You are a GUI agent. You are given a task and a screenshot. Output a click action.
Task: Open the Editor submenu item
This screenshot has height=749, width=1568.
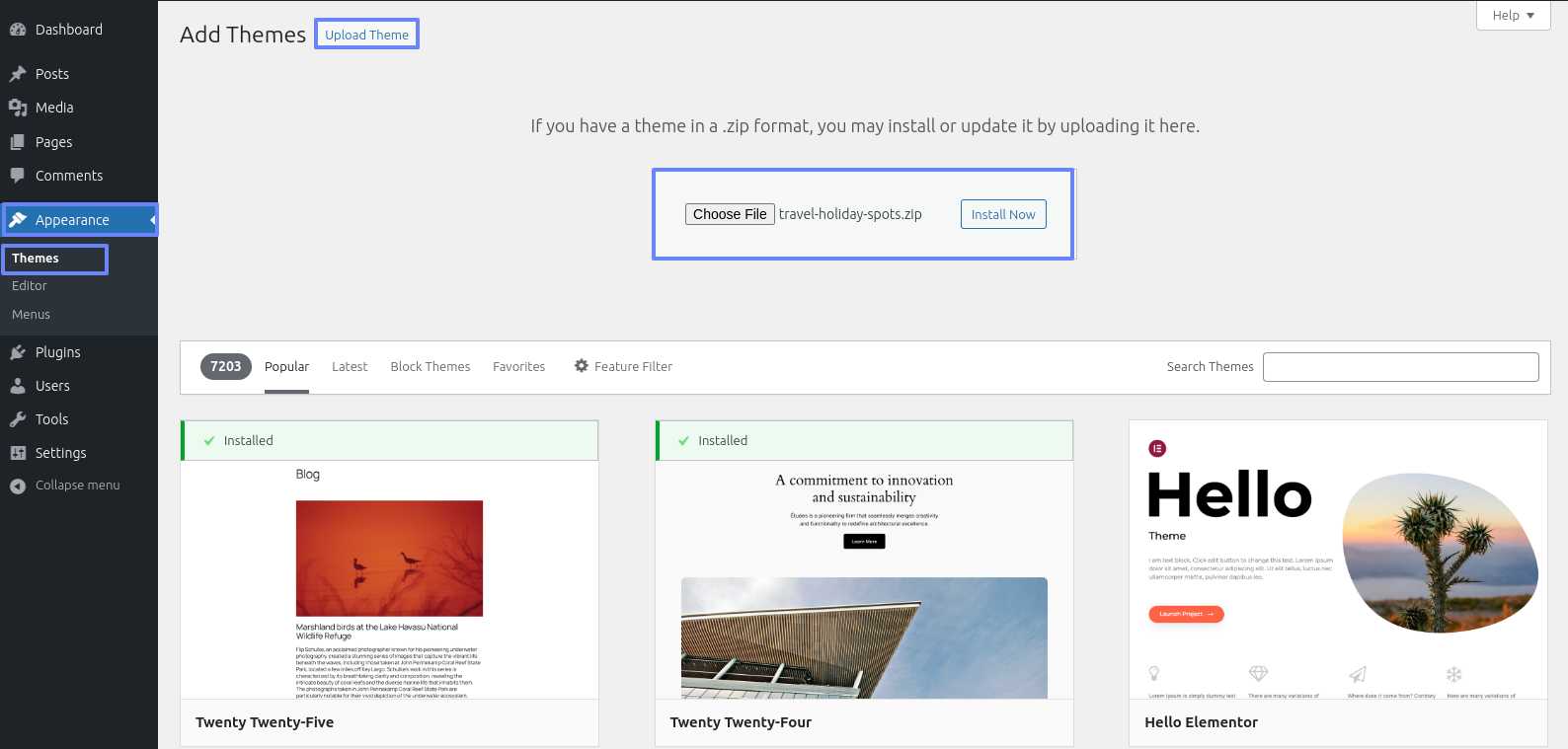(x=30, y=286)
